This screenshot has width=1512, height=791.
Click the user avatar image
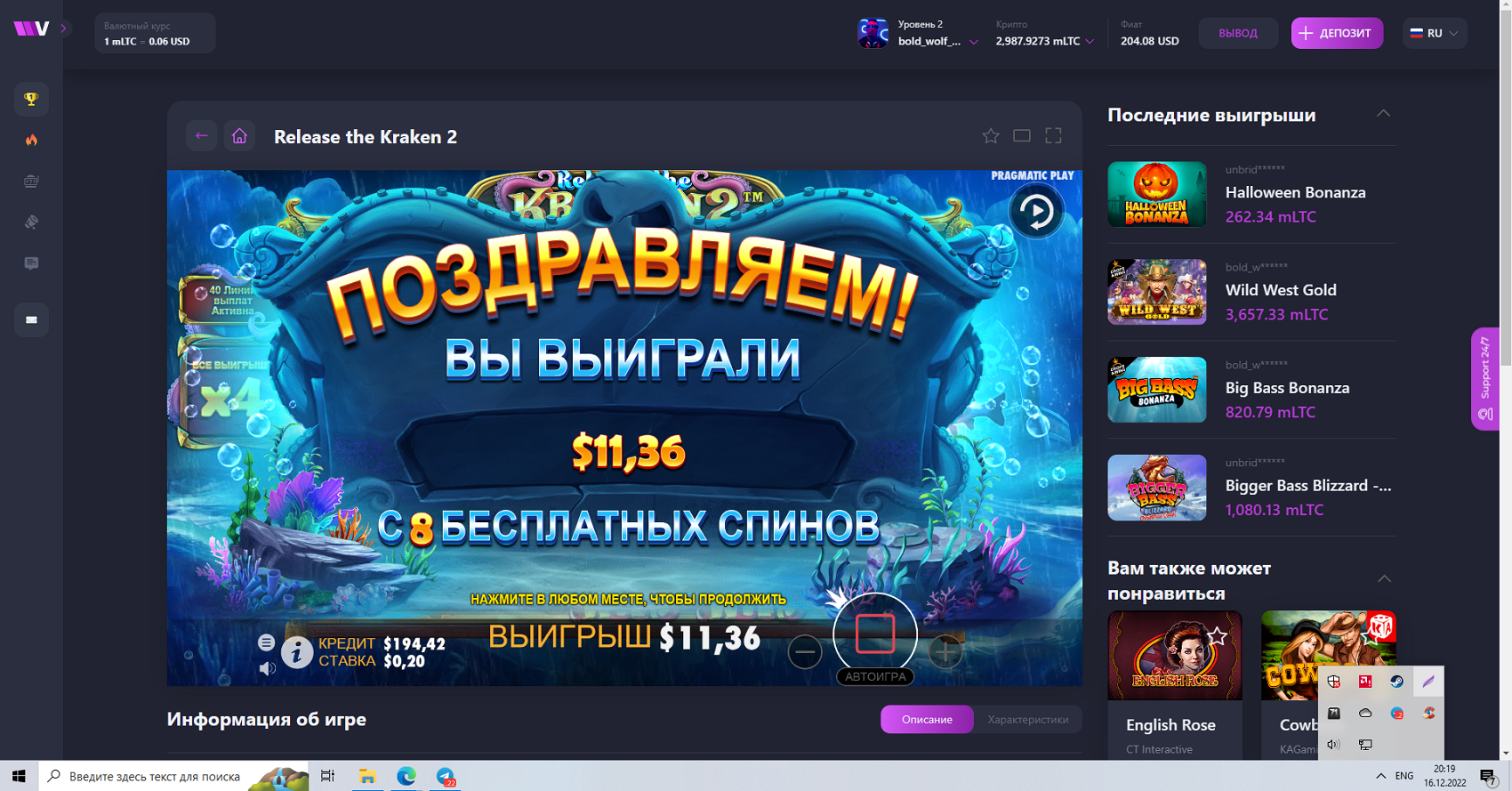click(873, 33)
